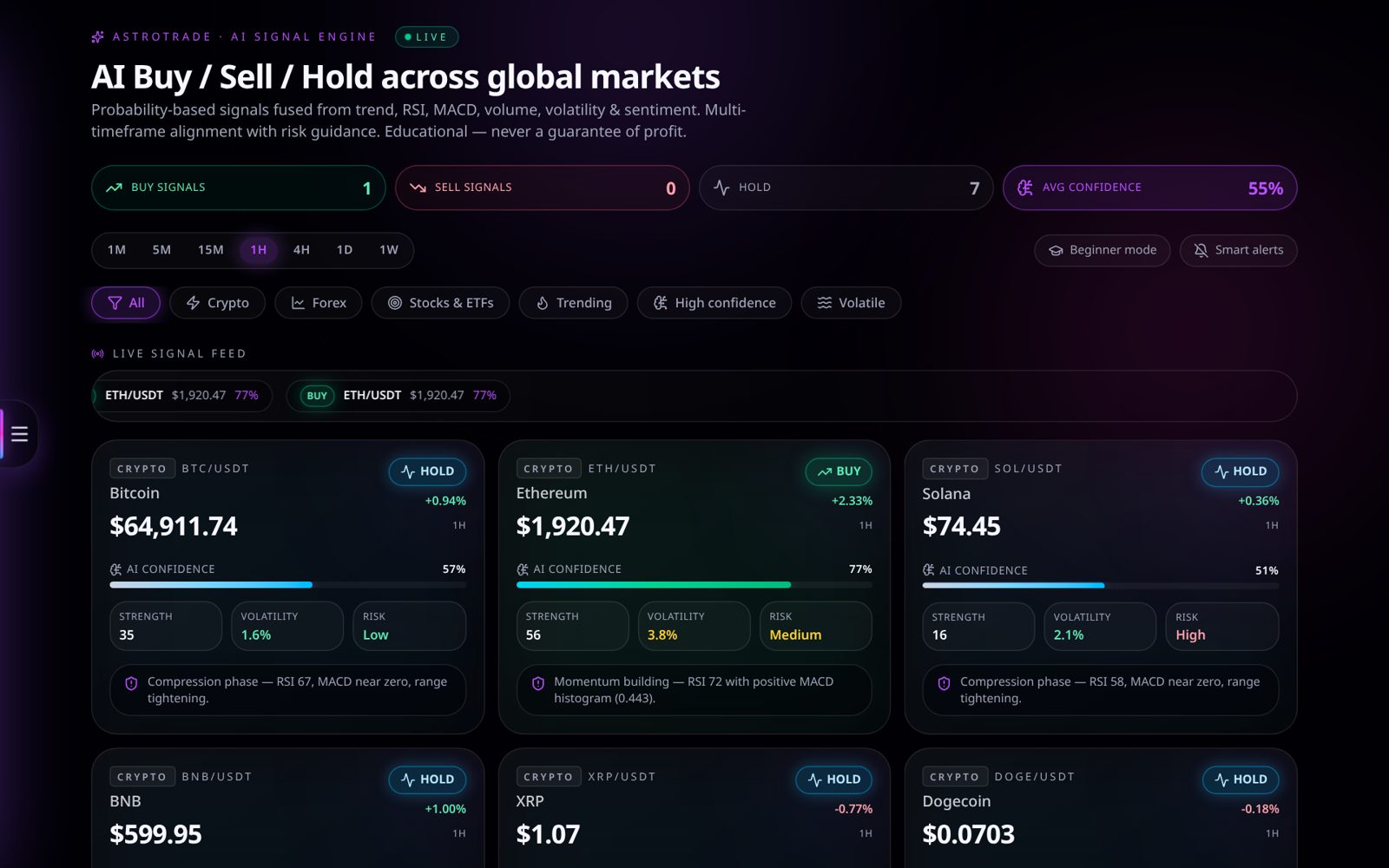
Task: Open the ETH/USDT feed item with BUY badge
Action: click(398, 396)
